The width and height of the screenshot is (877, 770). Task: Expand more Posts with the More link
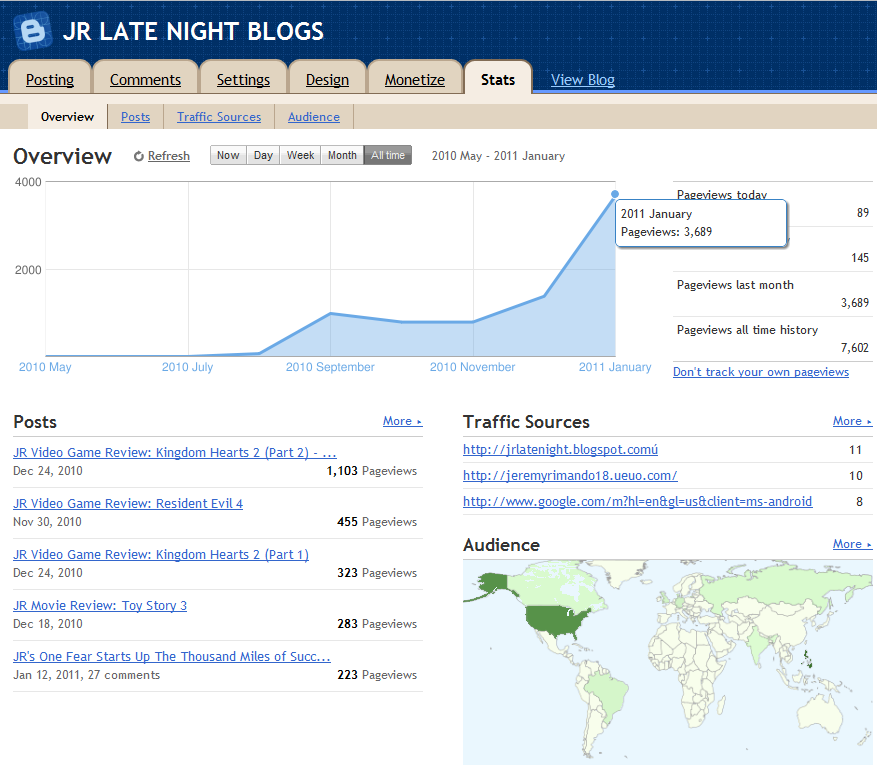pos(398,421)
